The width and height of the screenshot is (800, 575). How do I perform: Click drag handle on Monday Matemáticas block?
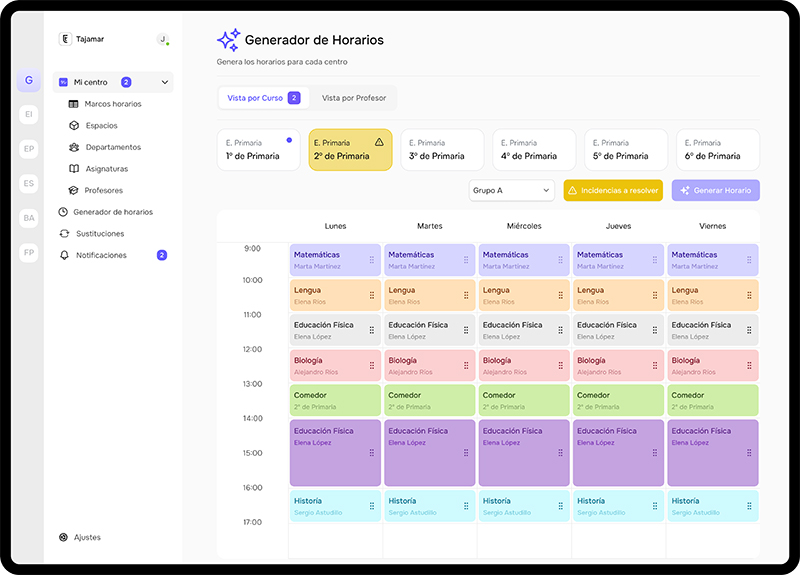pos(371,260)
